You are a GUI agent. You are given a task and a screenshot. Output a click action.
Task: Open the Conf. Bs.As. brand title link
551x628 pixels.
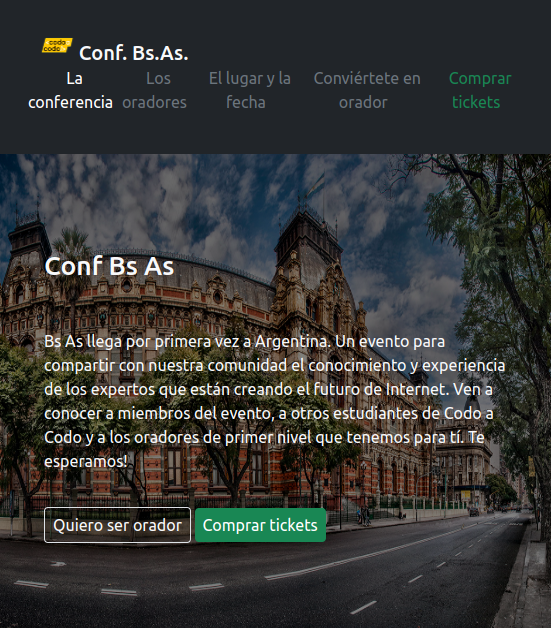(x=134, y=53)
